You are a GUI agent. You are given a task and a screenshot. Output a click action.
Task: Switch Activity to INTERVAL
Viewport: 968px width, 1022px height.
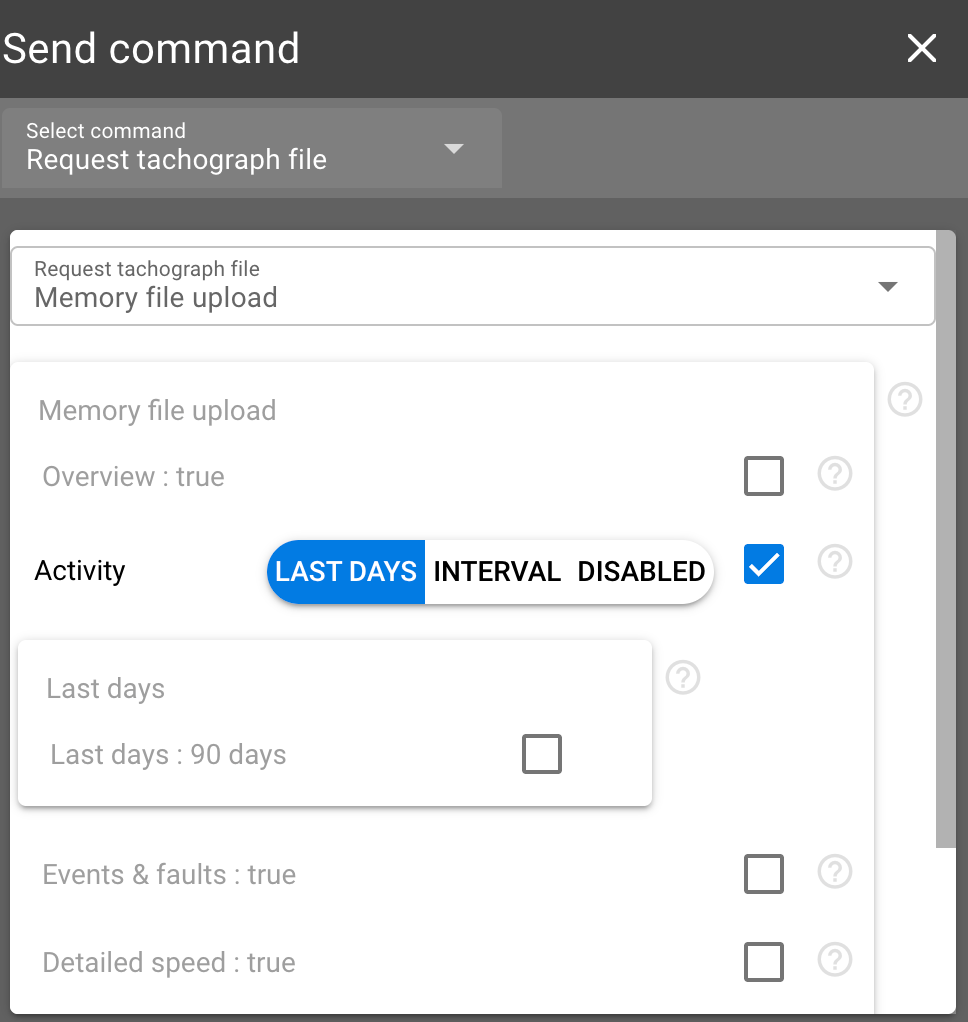tap(497, 572)
